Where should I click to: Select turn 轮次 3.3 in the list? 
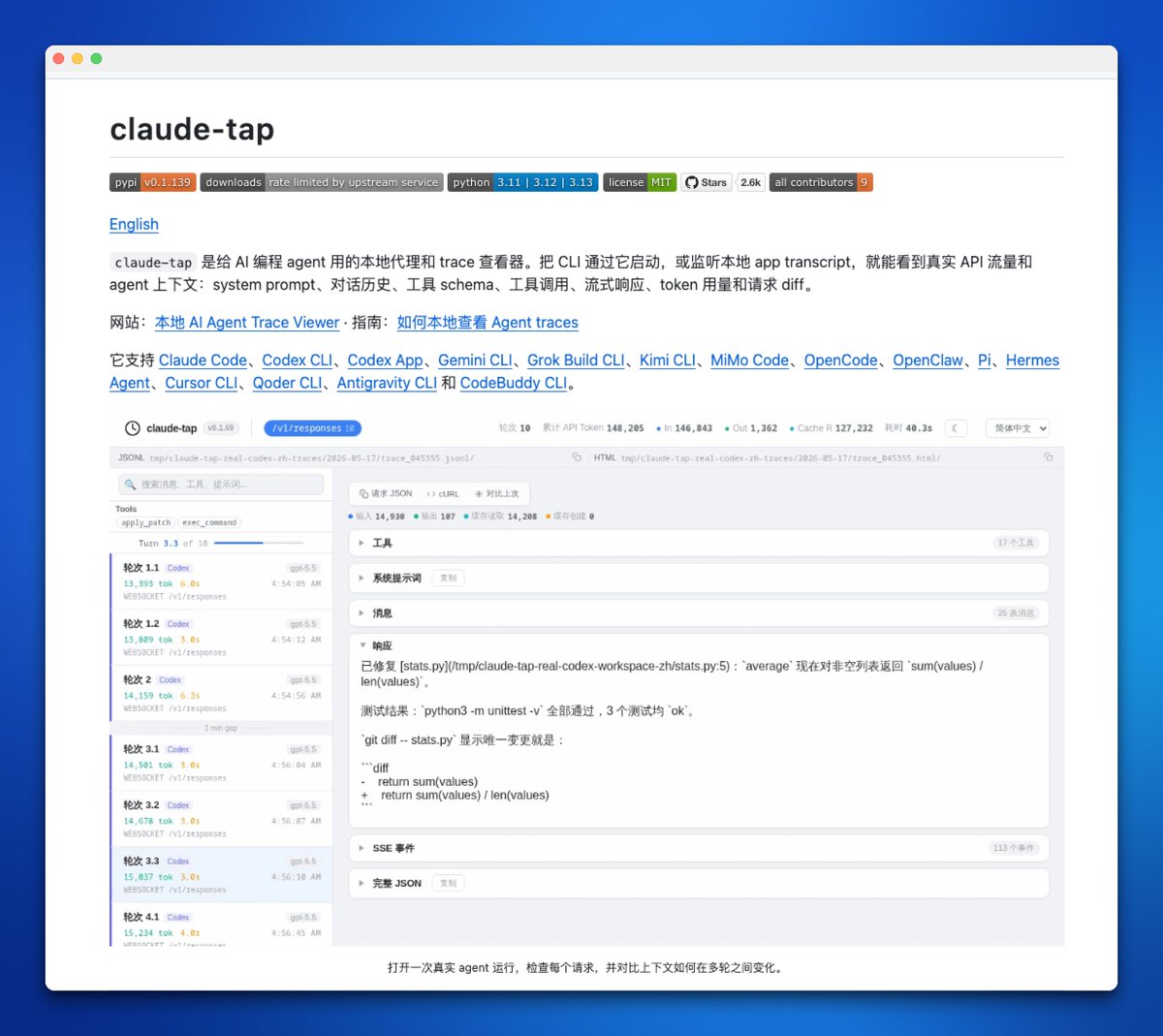[x=222, y=875]
